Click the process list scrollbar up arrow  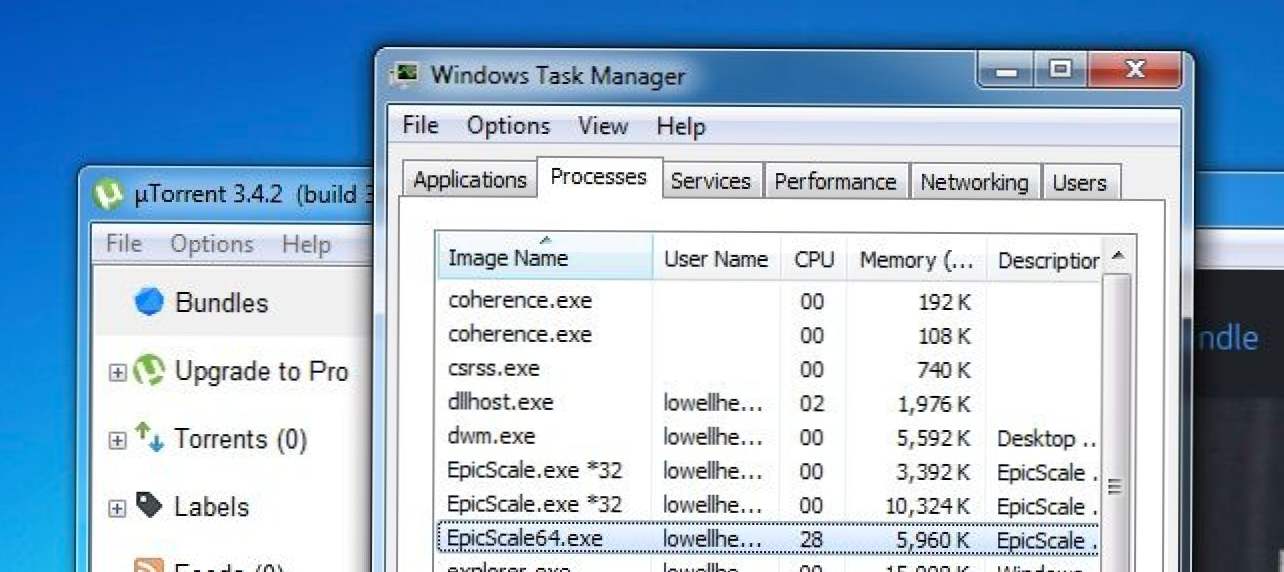pyautogui.click(x=1118, y=257)
